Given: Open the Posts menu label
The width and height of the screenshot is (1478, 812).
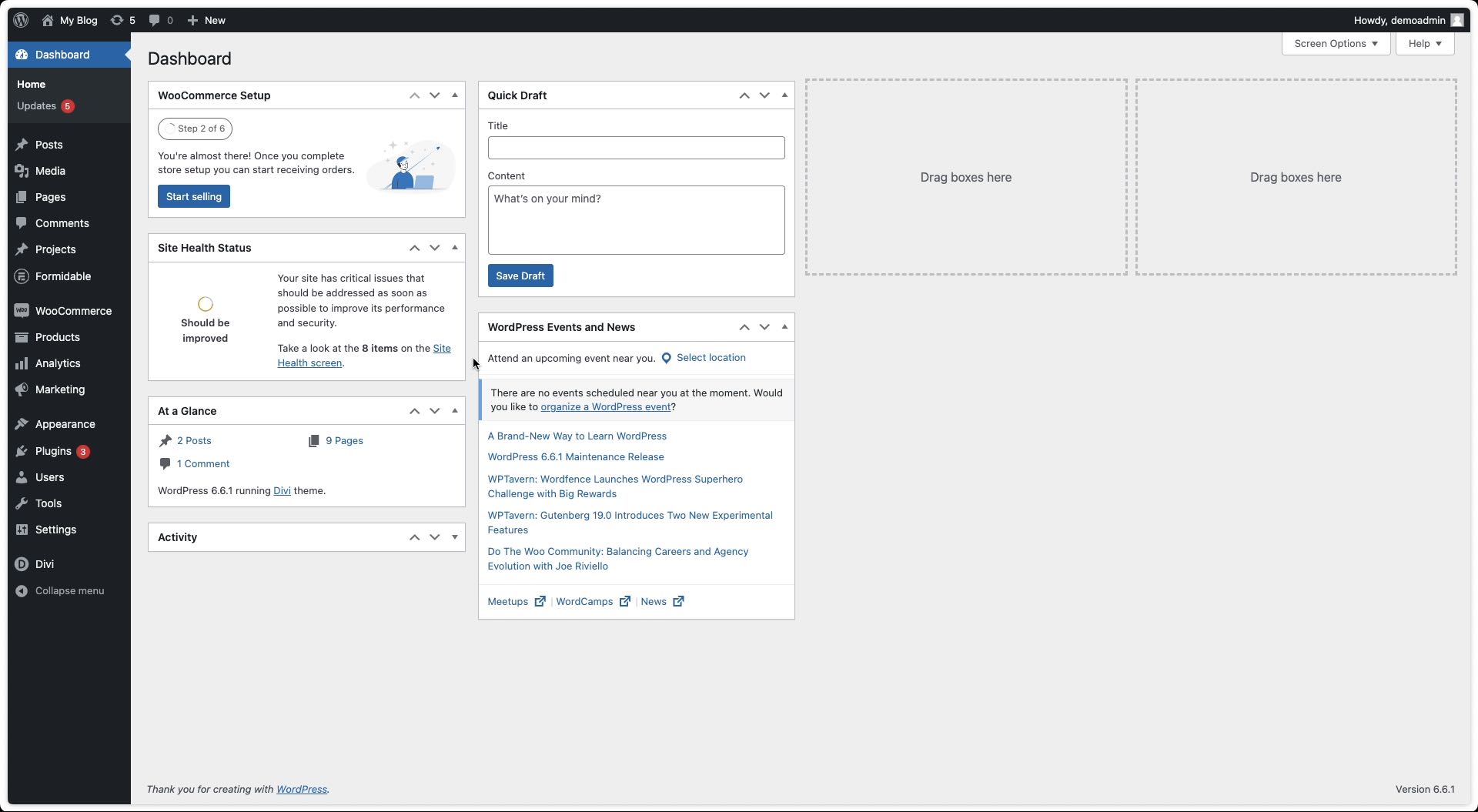Looking at the screenshot, I should pos(49,145).
